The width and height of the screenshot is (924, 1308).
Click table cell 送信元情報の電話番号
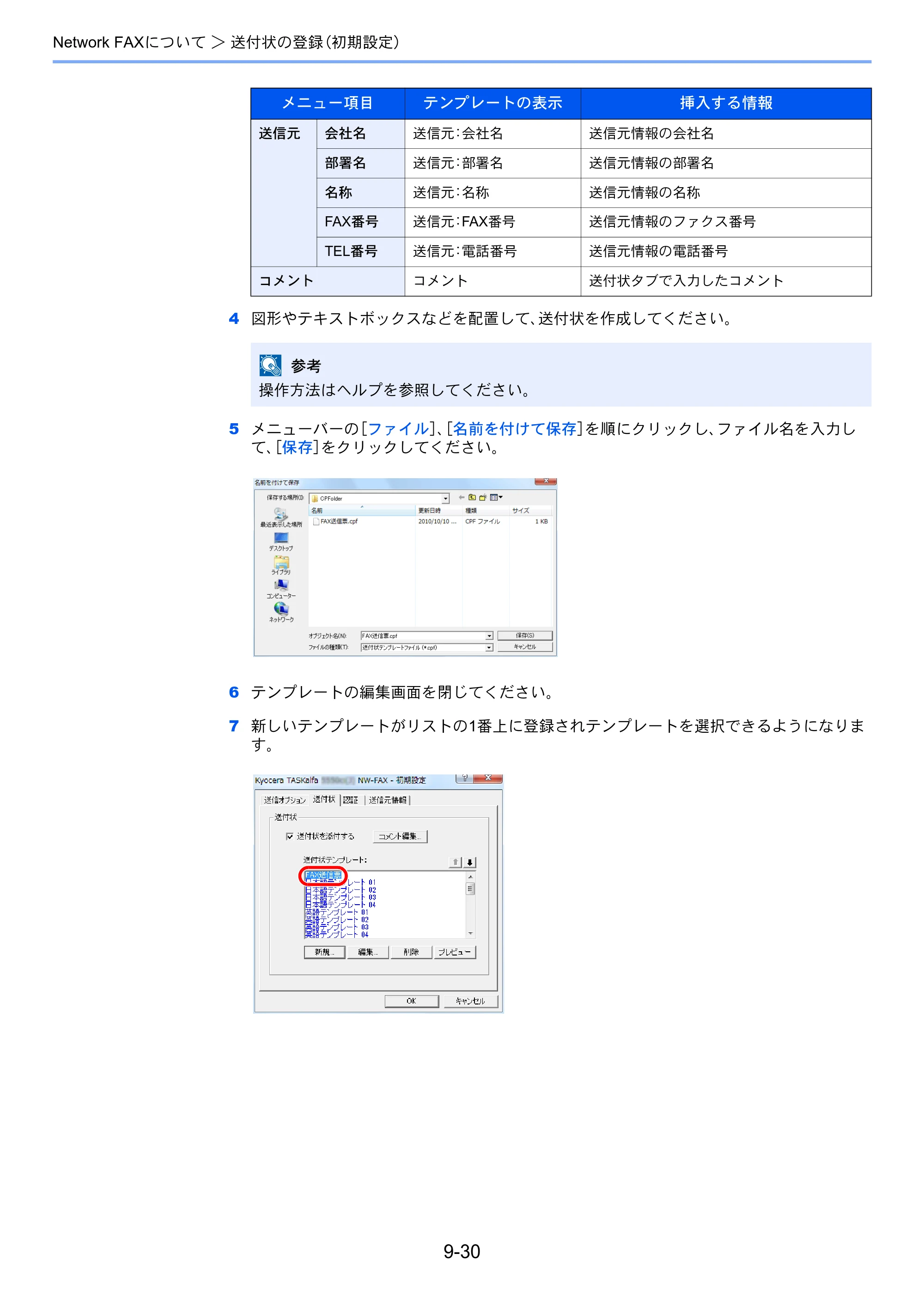(726, 252)
